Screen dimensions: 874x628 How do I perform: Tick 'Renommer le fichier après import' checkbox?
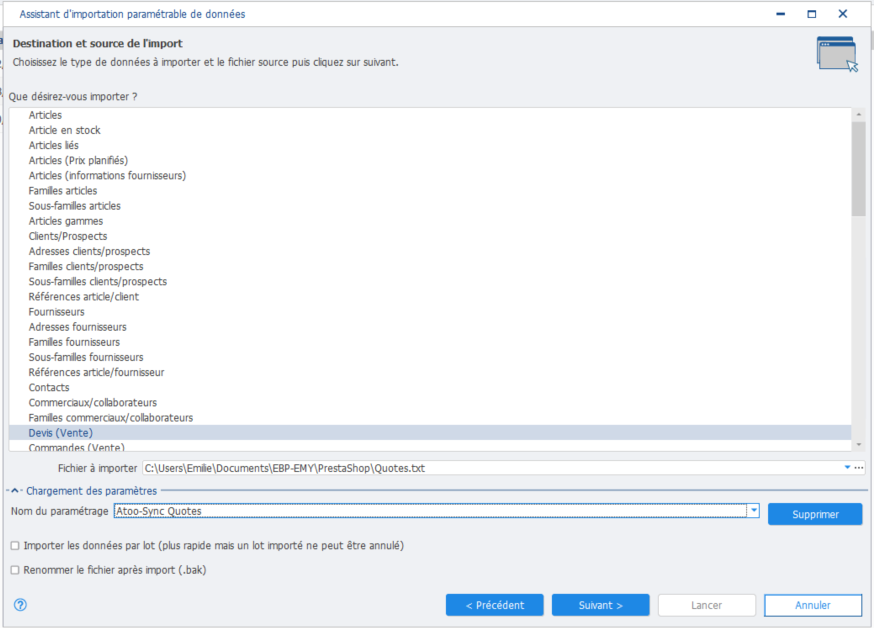coord(14,570)
